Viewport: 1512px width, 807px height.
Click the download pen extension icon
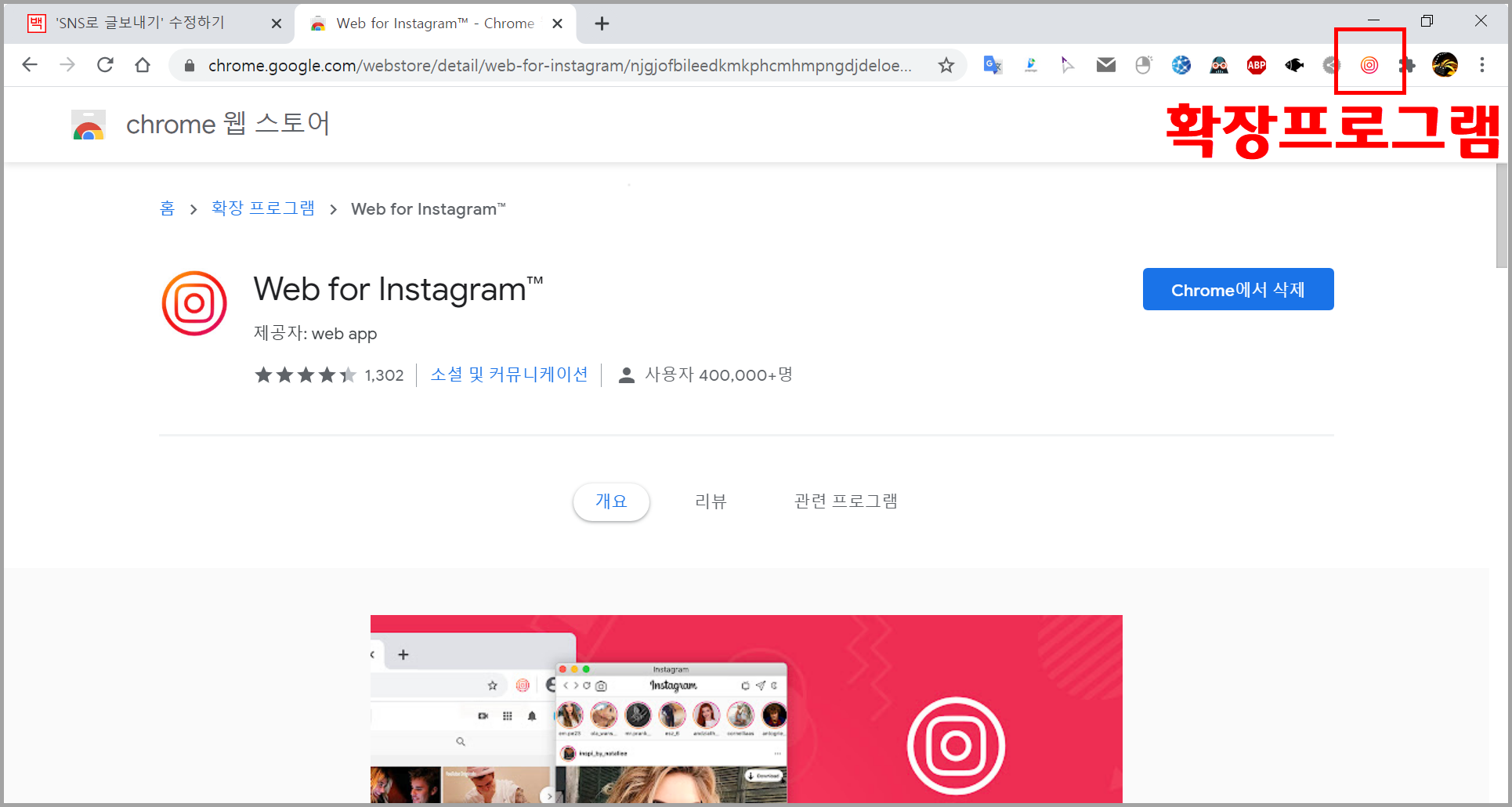coord(1030,65)
